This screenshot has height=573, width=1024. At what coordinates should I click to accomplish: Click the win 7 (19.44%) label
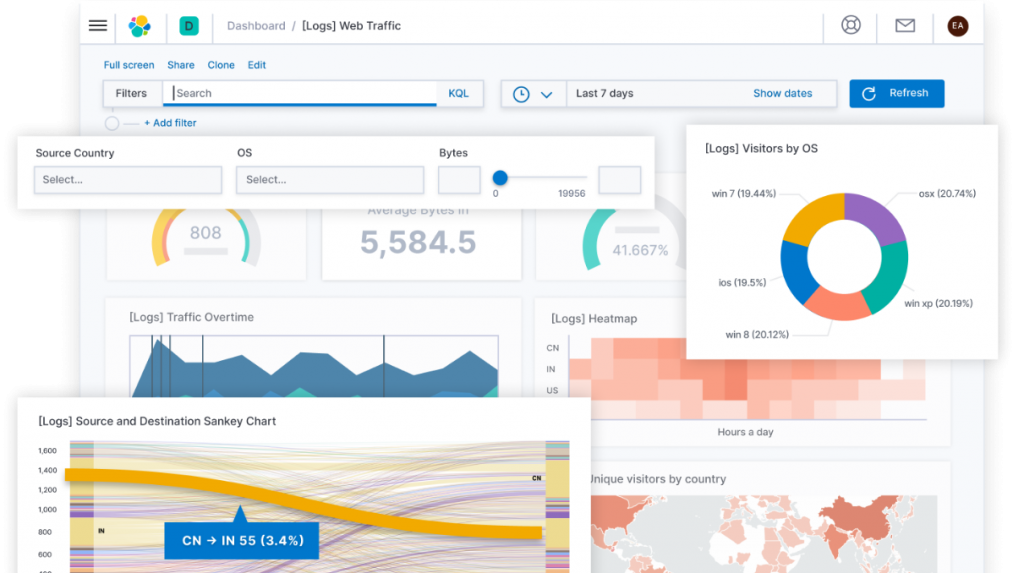[744, 193]
